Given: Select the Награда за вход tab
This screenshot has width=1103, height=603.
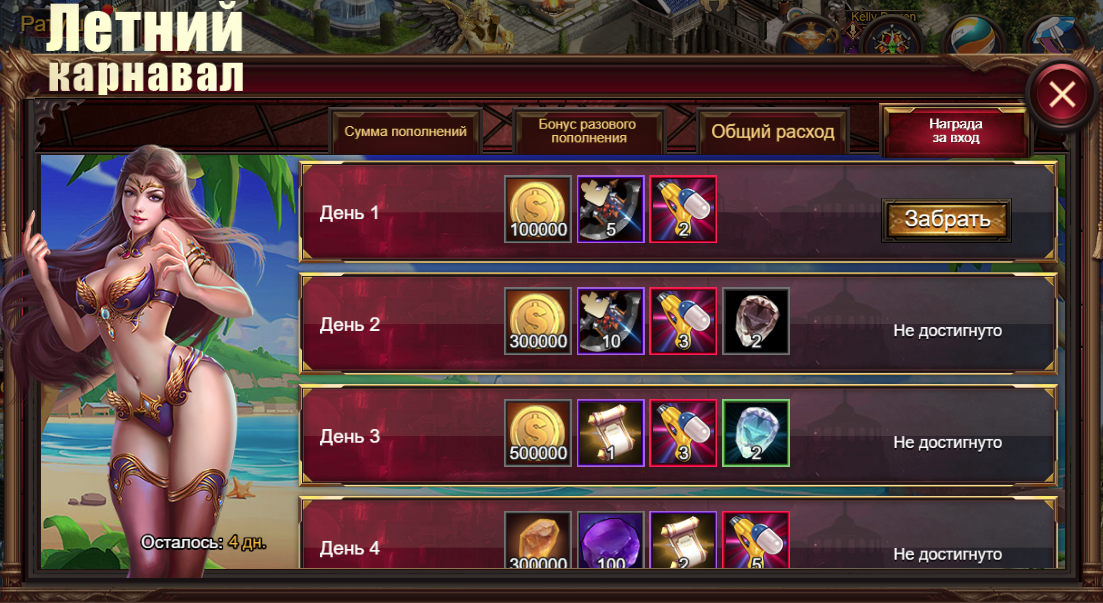Looking at the screenshot, I should 955,132.
